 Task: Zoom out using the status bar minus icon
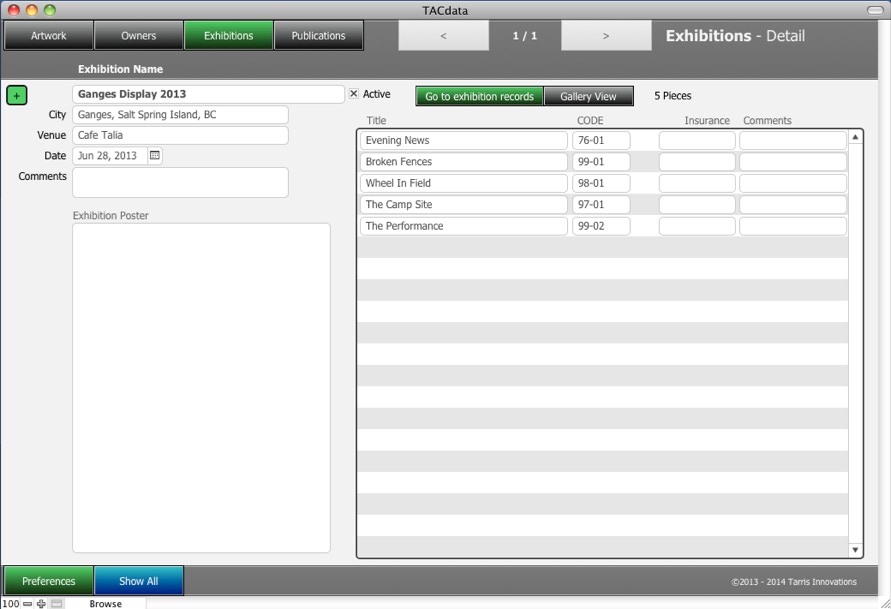point(28,603)
